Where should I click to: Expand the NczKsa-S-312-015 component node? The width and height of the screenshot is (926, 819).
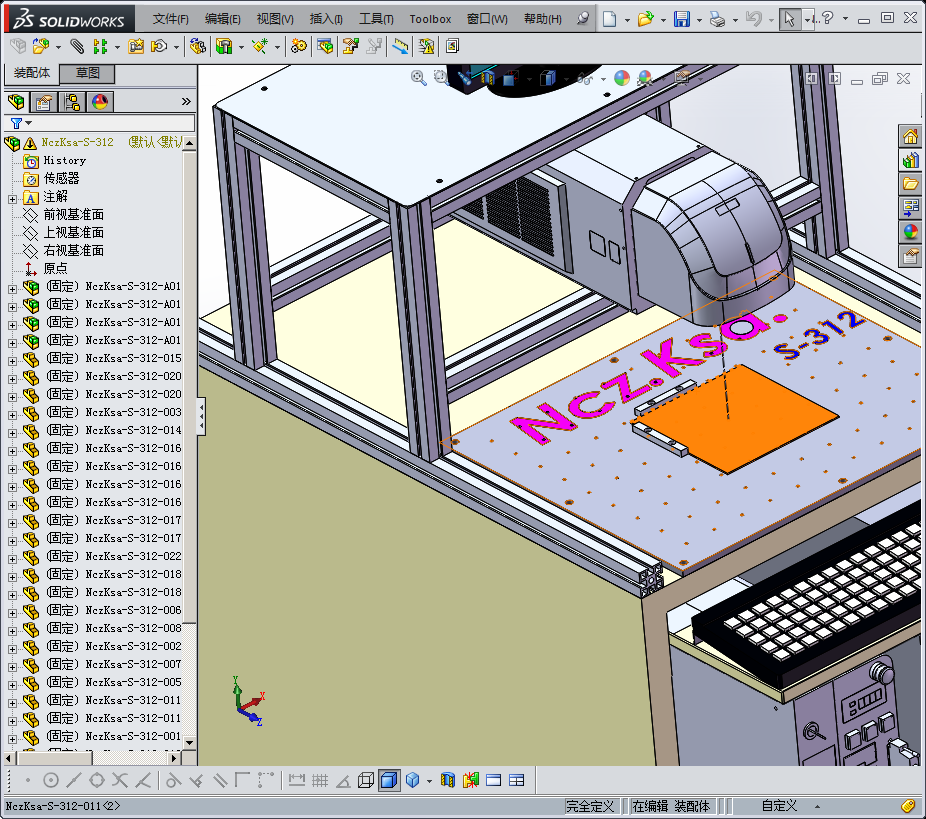click(12, 361)
